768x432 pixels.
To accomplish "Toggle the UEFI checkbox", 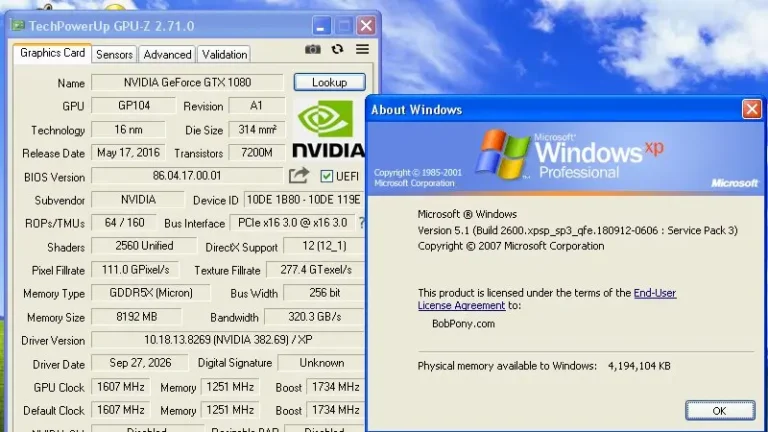I will pyautogui.click(x=326, y=176).
